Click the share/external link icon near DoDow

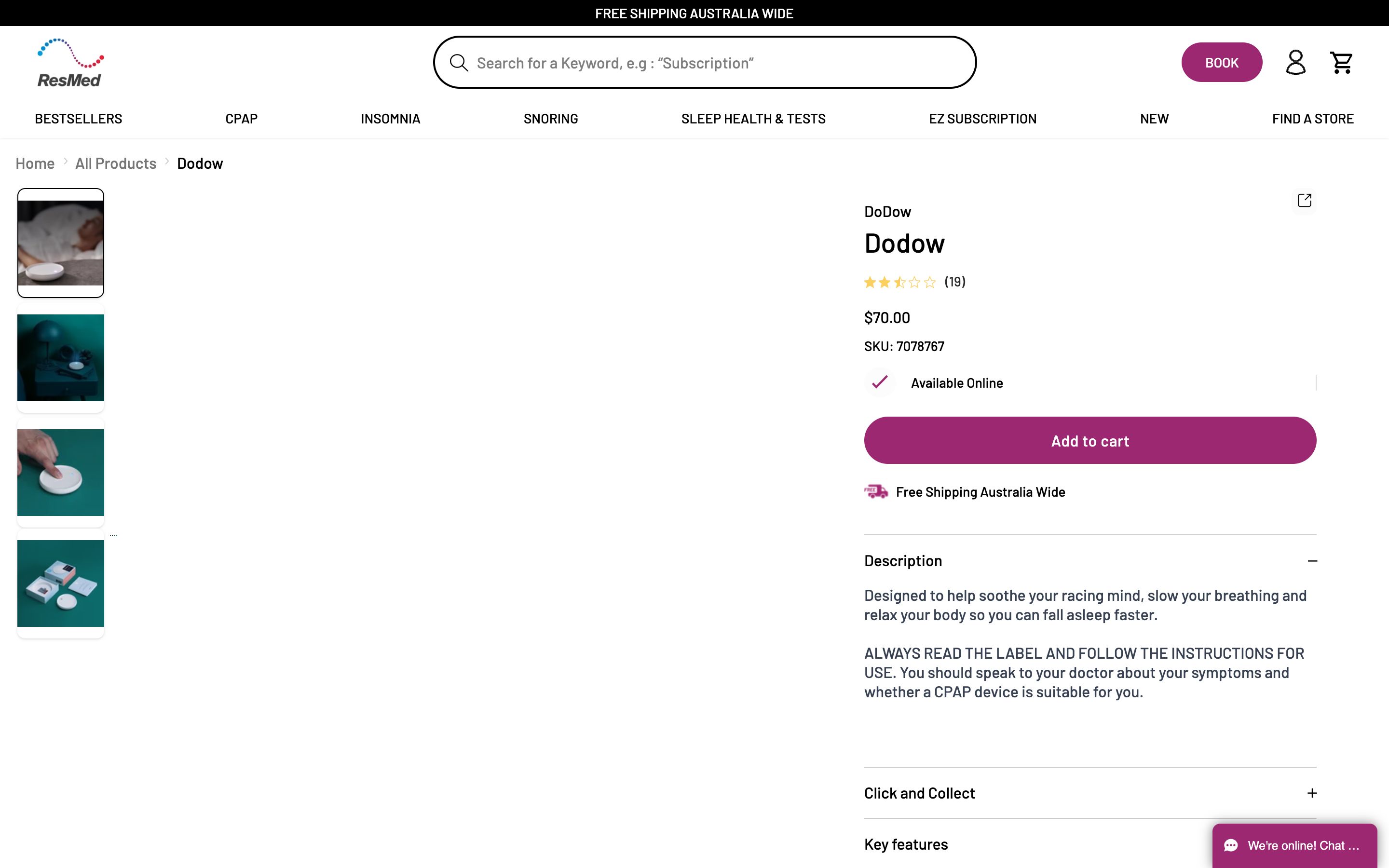click(1305, 200)
